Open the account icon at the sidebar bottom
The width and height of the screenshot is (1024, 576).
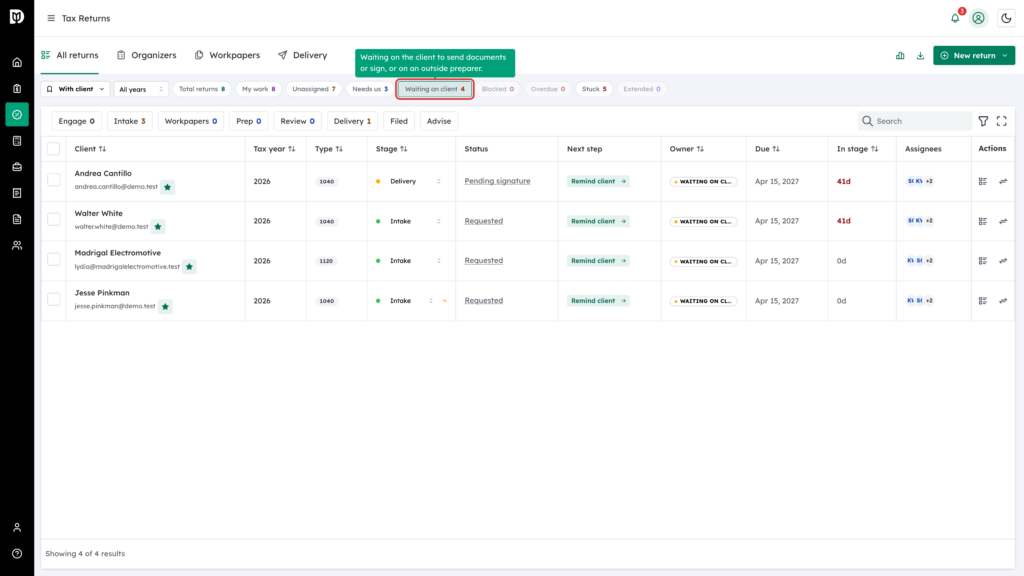(x=17, y=528)
